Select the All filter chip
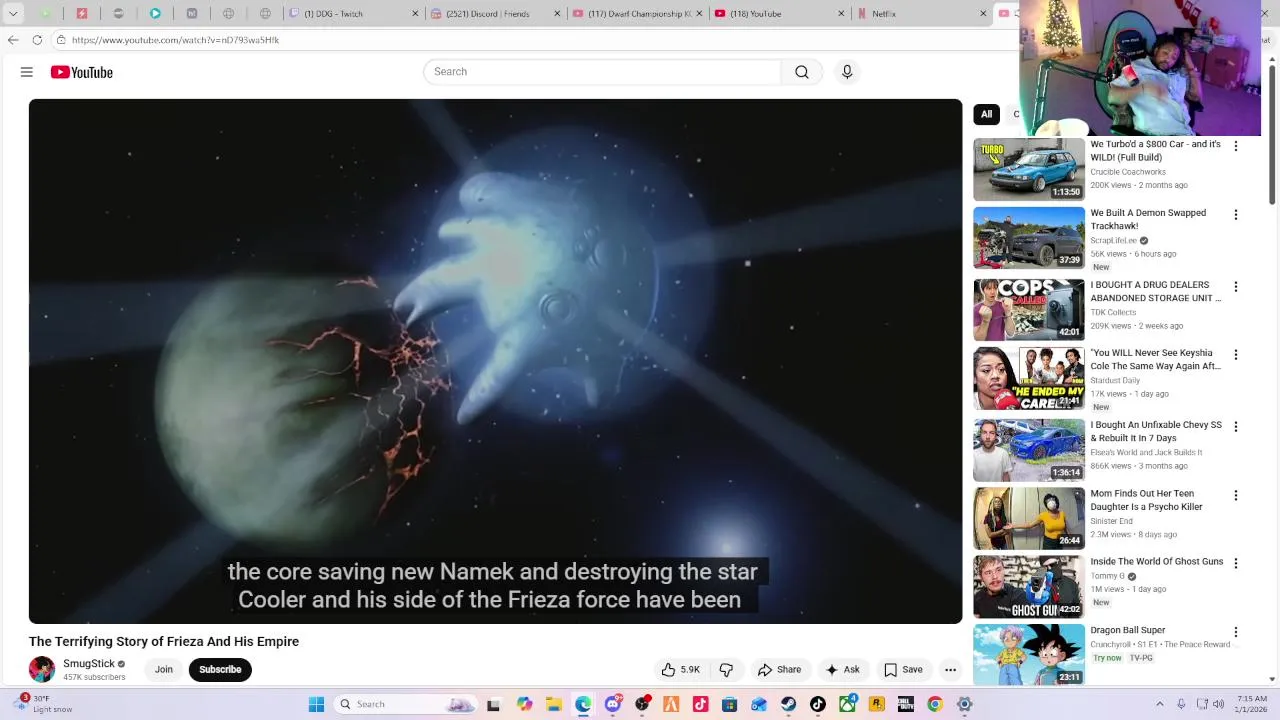This screenshot has height=720, width=1280. [986, 114]
